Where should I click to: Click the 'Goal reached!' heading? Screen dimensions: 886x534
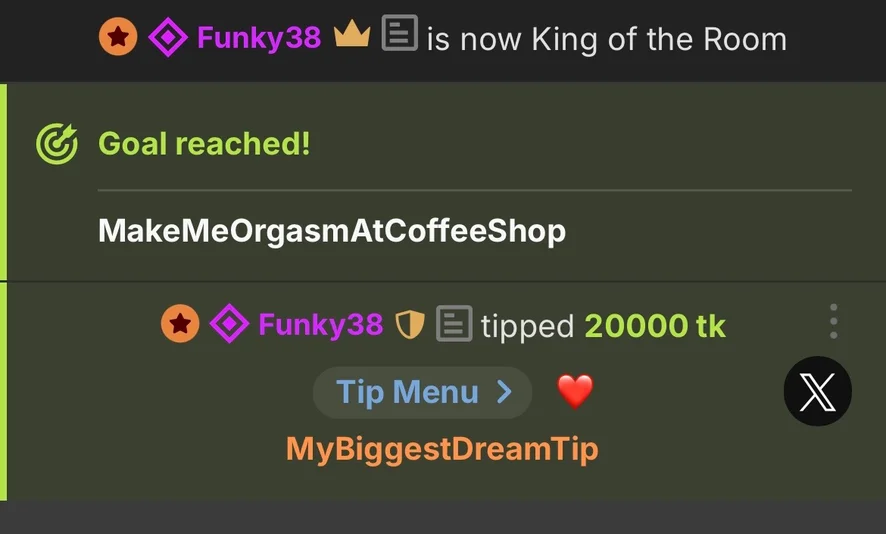pos(204,144)
